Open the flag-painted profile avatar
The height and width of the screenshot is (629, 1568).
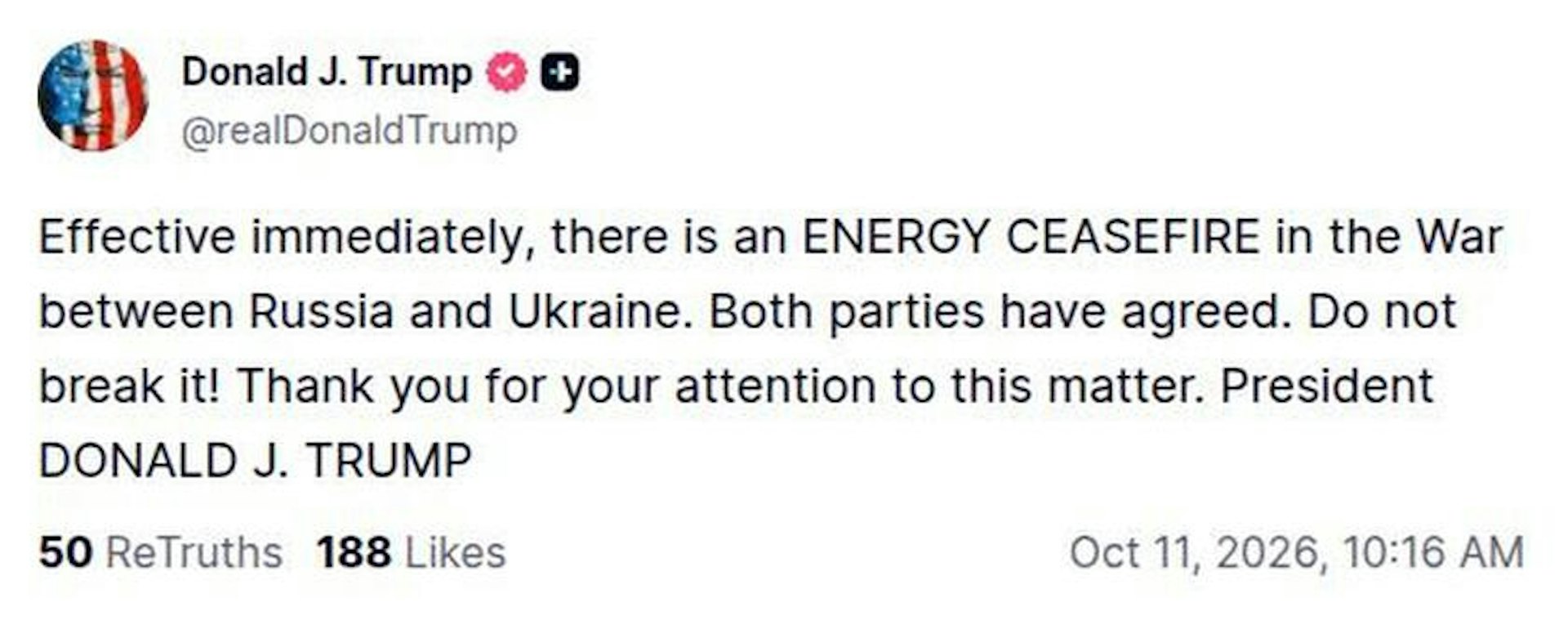coord(93,95)
